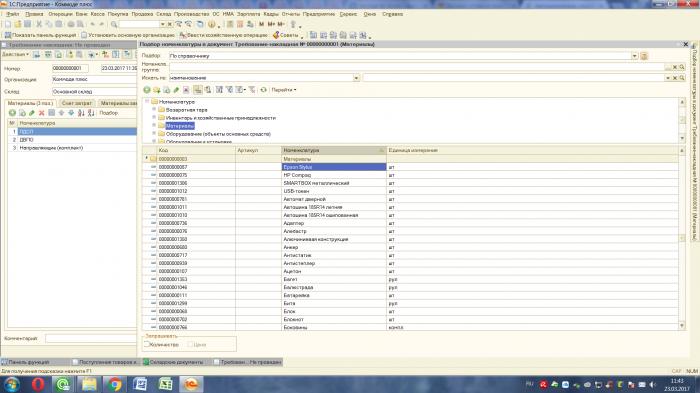Click move row down arrow icon
Image resolution: width=700 pixels, height=393 pixels.
tap(71, 113)
